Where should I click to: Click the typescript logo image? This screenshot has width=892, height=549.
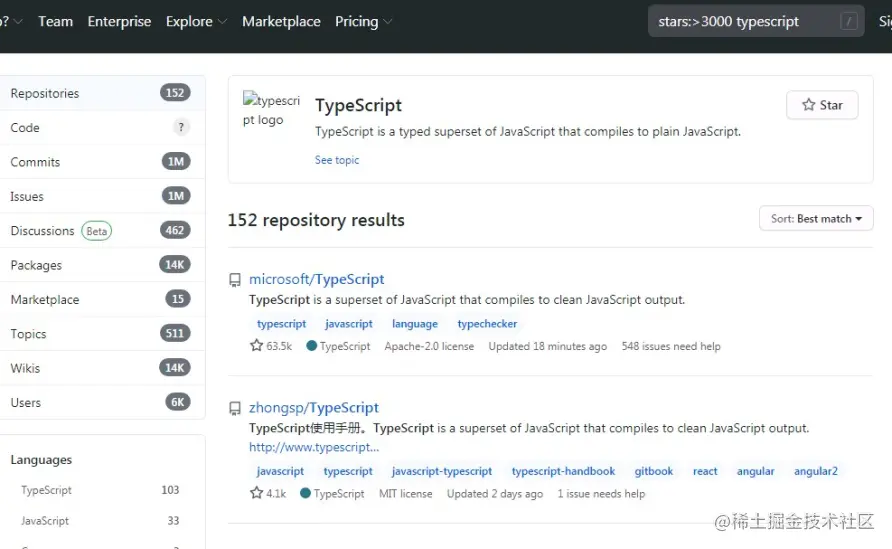tap(271, 110)
